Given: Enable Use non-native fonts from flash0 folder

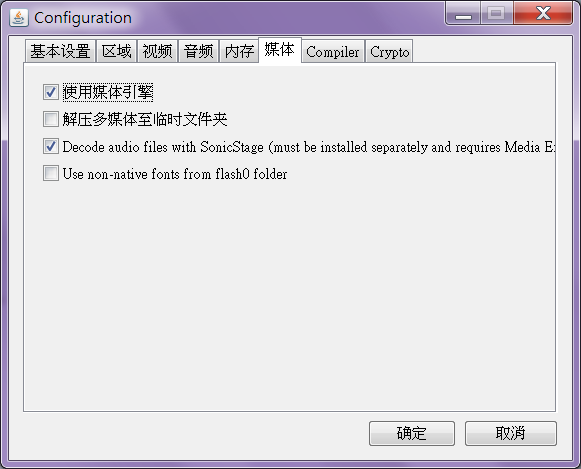Looking at the screenshot, I should [51, 173].
